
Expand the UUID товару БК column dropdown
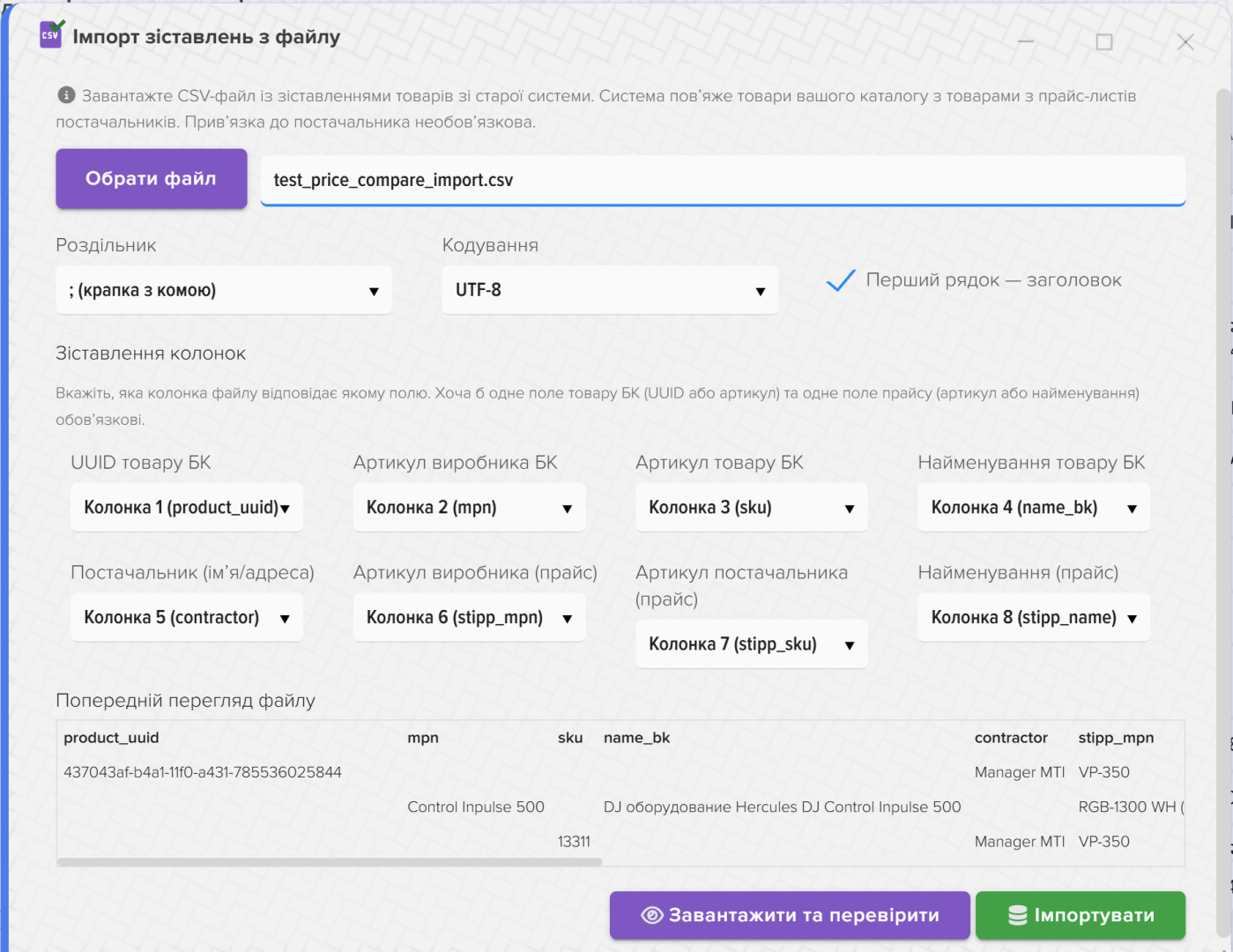(x=187, y=508)
